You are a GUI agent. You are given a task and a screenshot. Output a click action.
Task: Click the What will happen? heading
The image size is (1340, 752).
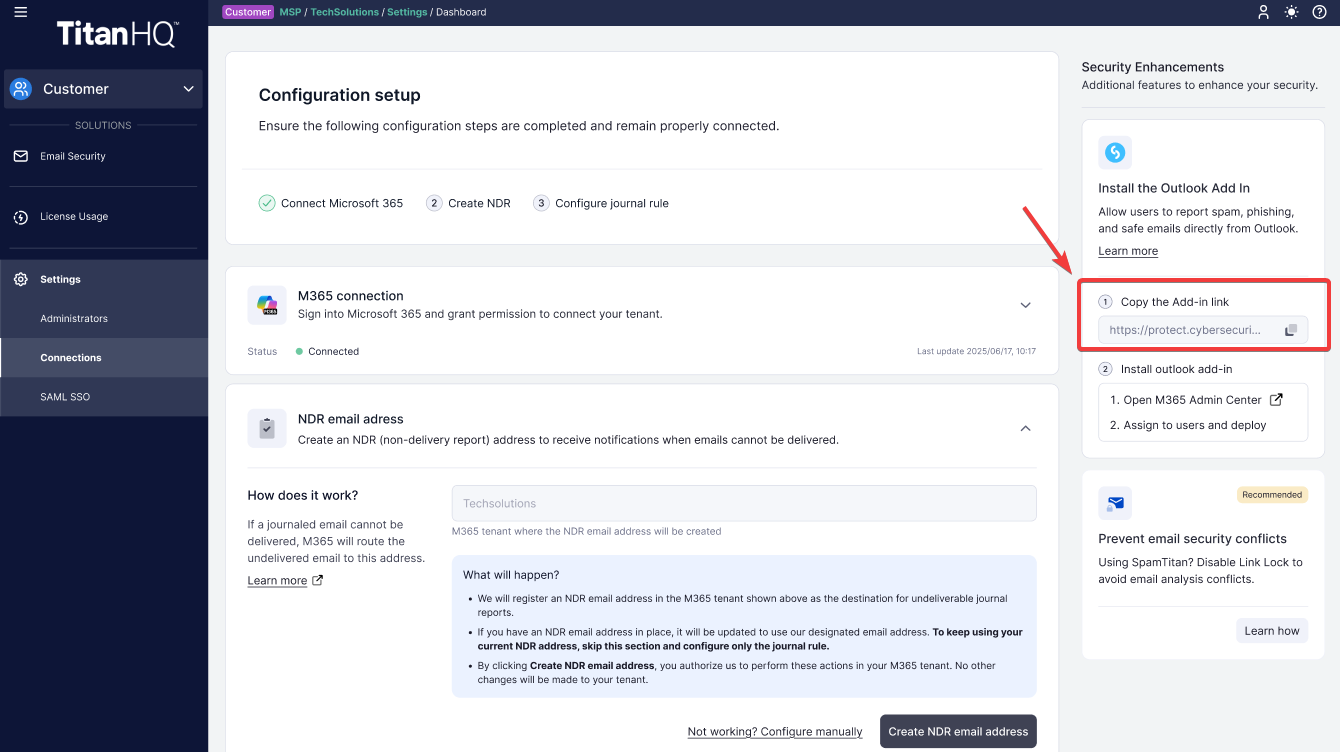pos(511,575)
